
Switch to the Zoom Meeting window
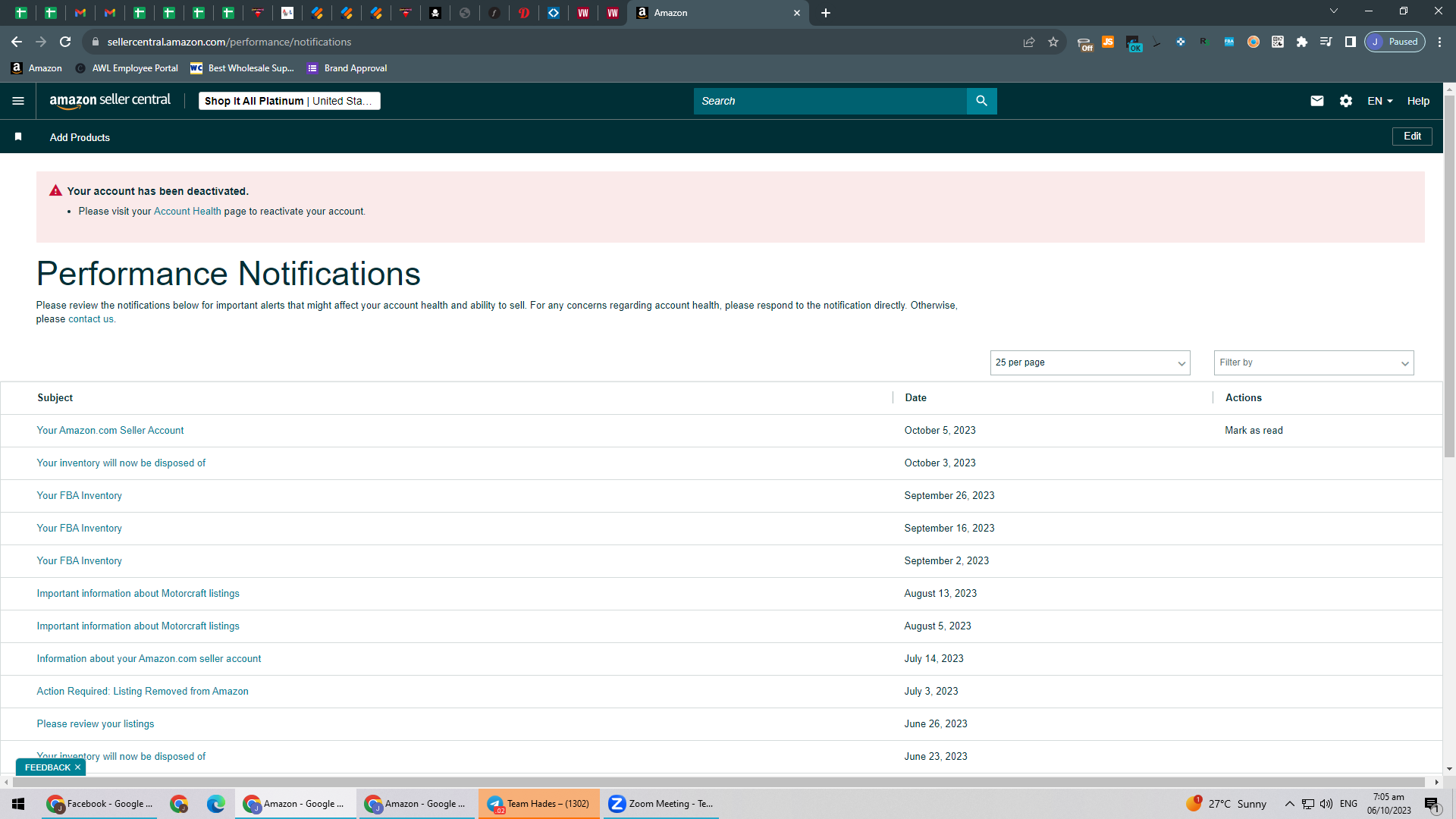pyautogui.click(x=661, y=804)
